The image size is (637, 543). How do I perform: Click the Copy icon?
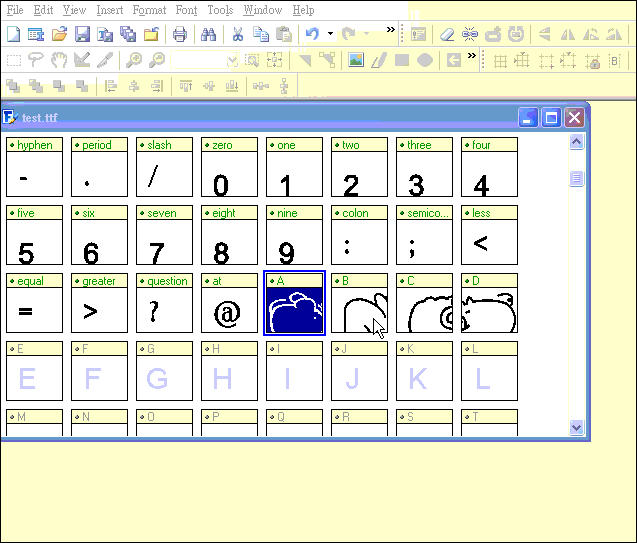click(261, 35)
